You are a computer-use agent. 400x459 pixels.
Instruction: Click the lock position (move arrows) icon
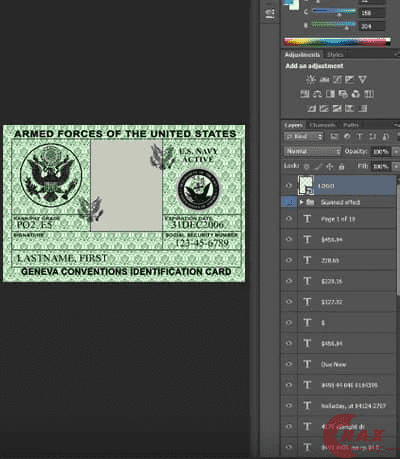click(x=329, y=166)
